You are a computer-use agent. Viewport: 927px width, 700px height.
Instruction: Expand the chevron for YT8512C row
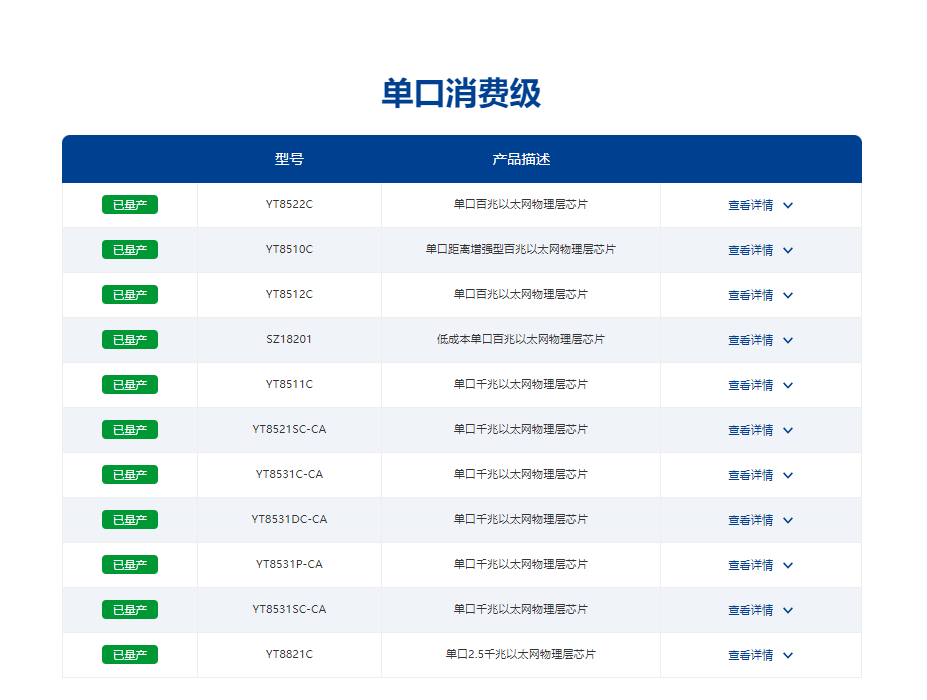(x=787, y=295)
